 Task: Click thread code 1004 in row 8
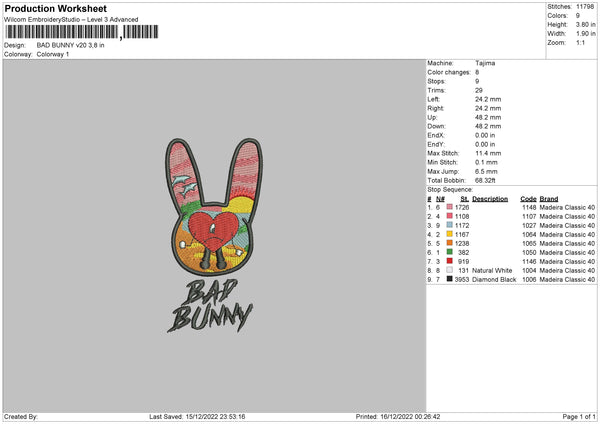coord(529,271)
